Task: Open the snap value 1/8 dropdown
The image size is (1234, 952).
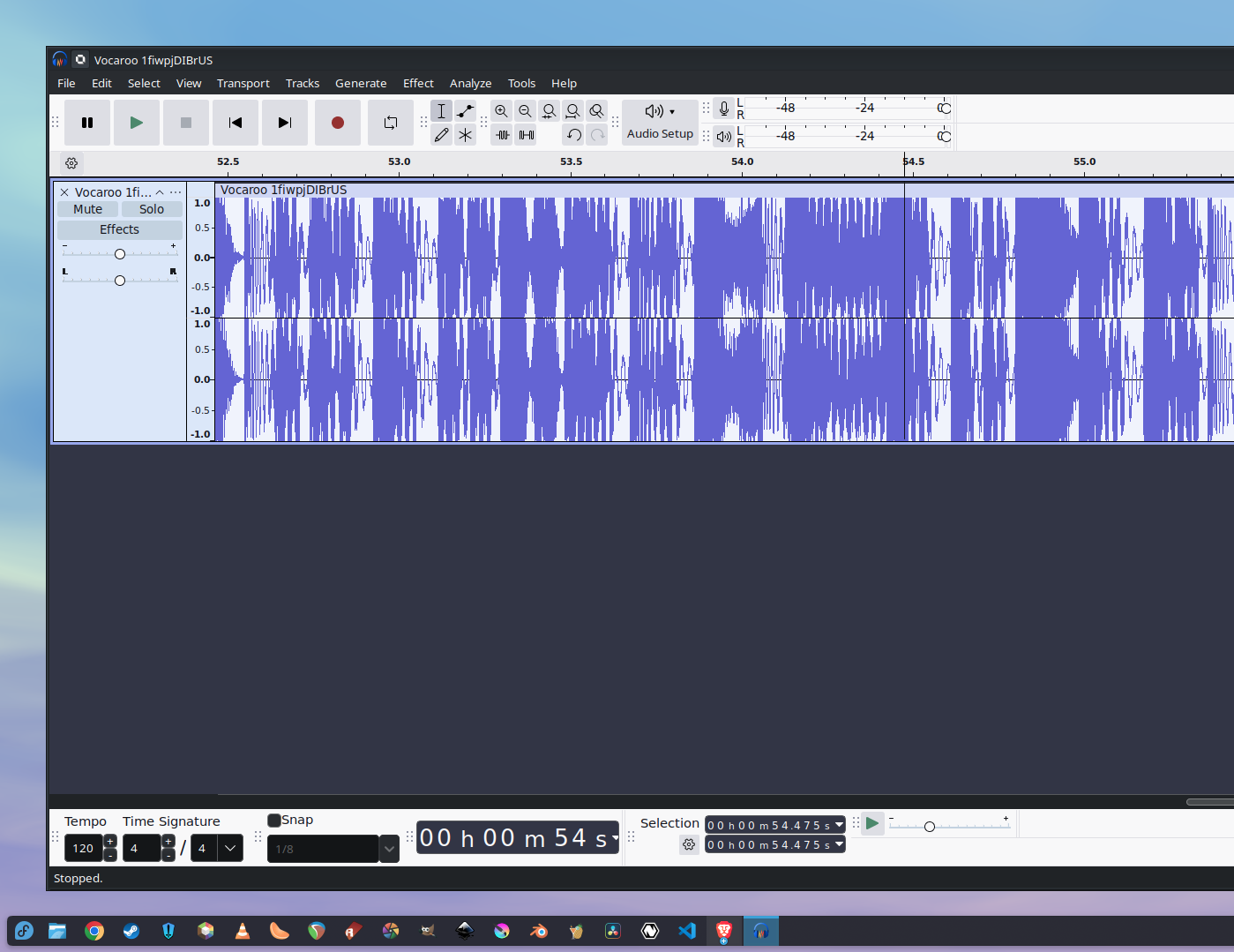Action: pyautogui.click(x=389, y=849)
